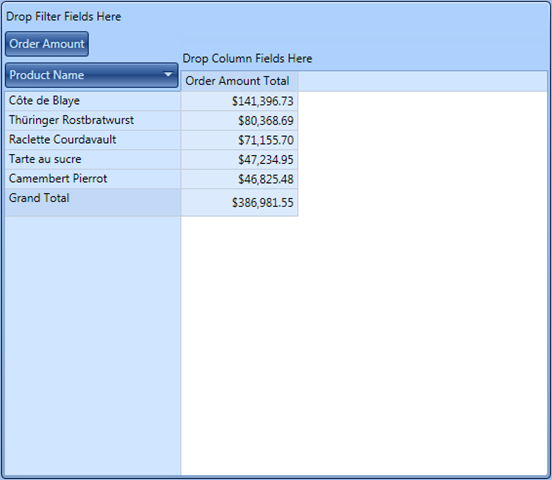Select the Raclette Courdavault row
Image resolution: width=552 pixels, height=480 pixels.
tap(93, 140)
